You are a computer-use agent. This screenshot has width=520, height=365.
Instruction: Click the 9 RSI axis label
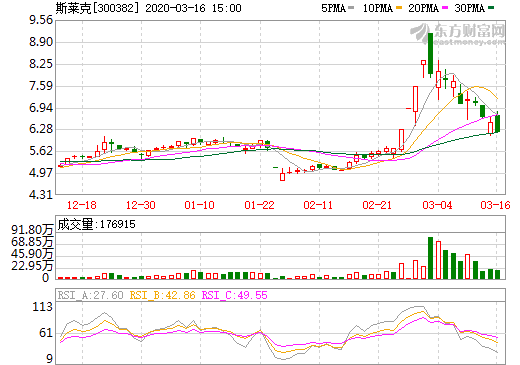[x=49, y=359]
